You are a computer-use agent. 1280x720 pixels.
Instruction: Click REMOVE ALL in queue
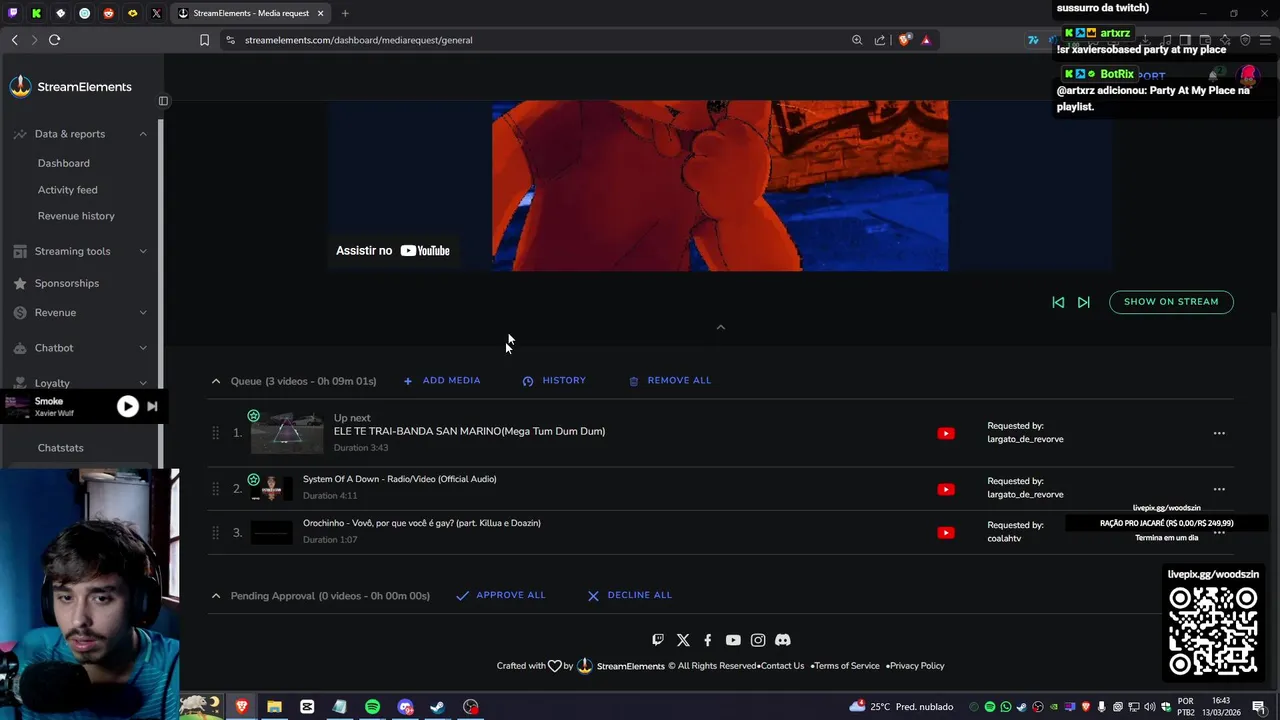pyautogui.click(x=670, y=381)
